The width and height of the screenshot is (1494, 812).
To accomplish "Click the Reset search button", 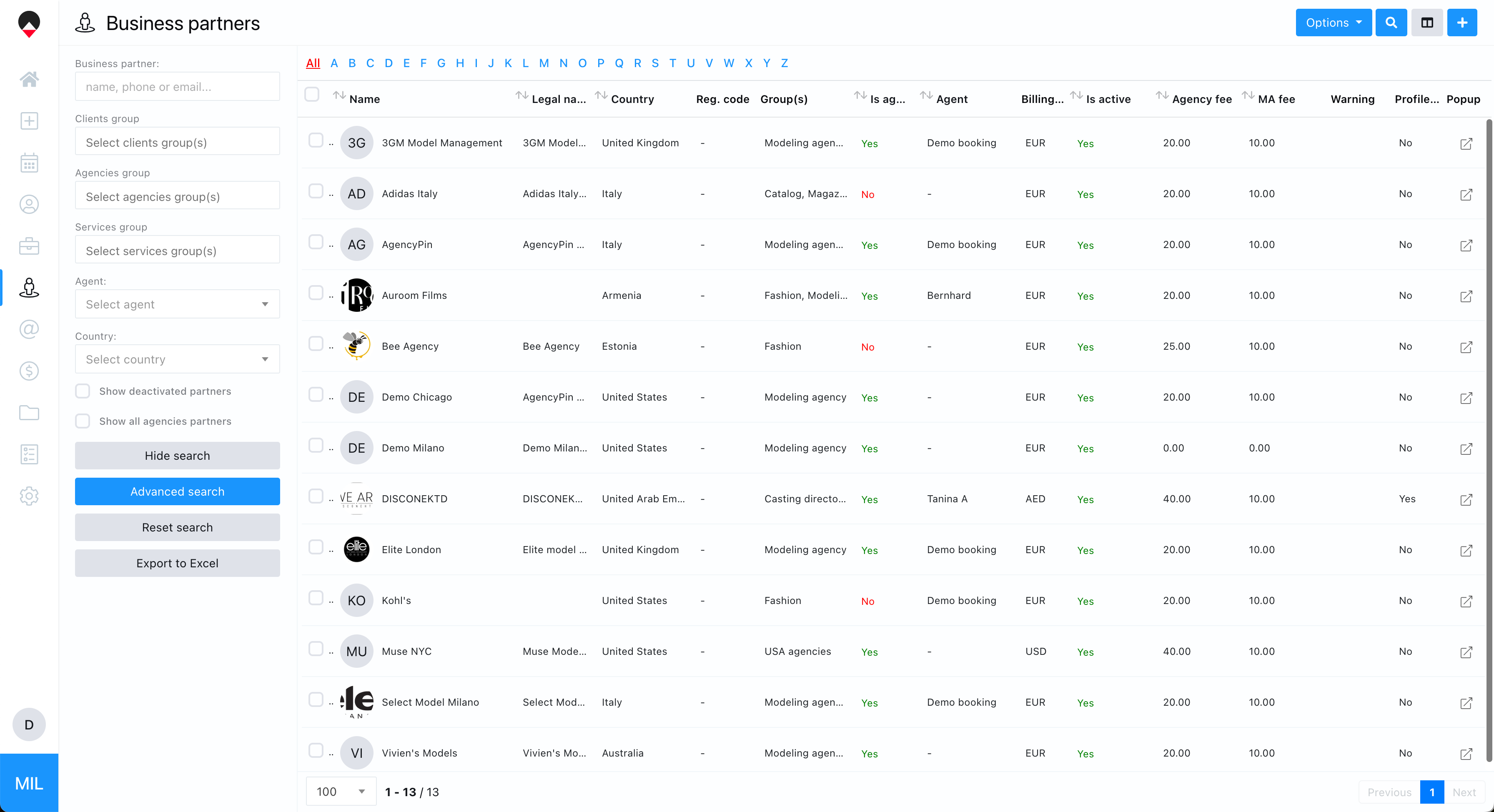I will (178, 527).
